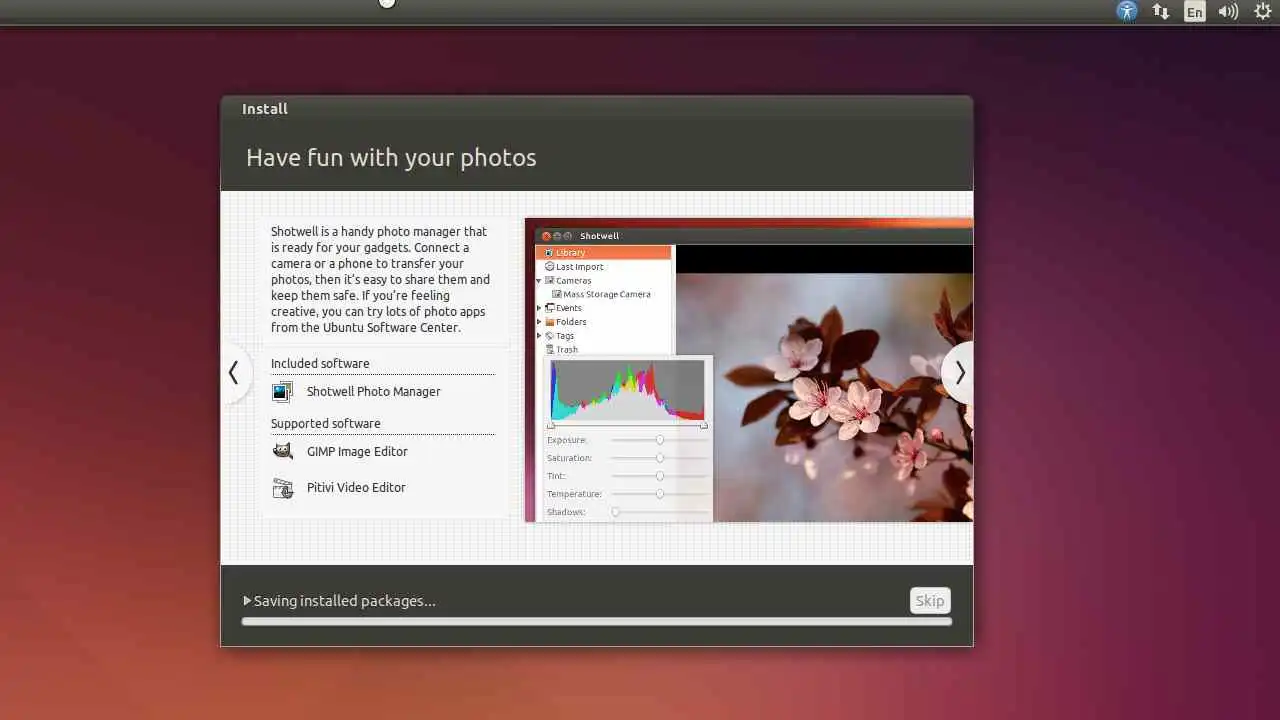The width and height of the screenshot is (1280, 720).
Task: Click the Install window title
Action: (265, 109)
